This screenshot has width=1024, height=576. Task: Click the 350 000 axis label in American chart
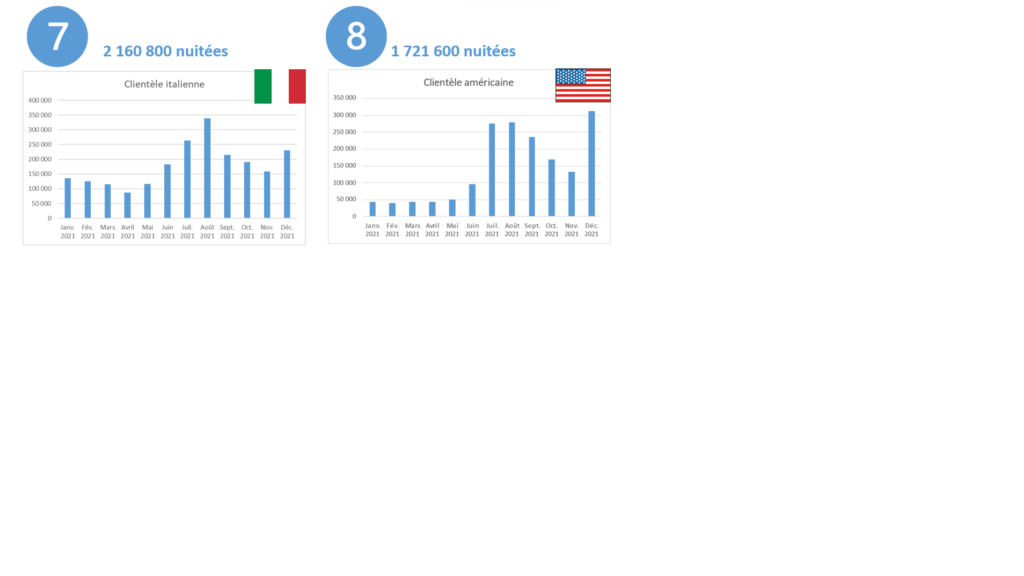click(345, 98)
